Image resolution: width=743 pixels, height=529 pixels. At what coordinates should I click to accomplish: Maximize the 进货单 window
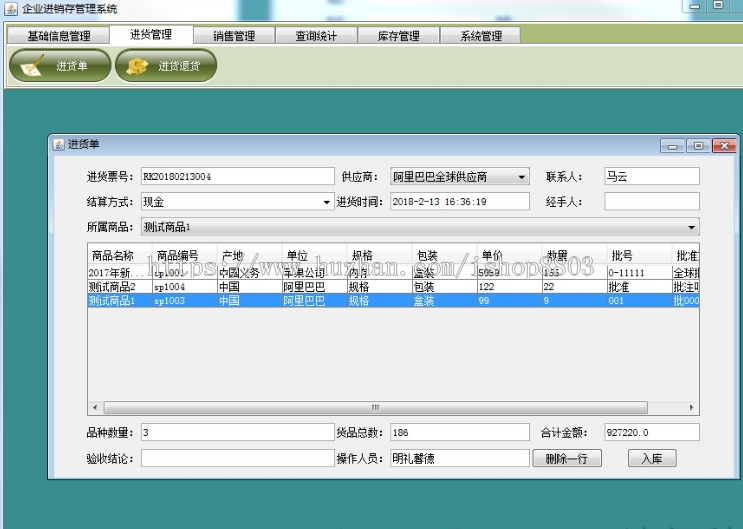(698, 146)
